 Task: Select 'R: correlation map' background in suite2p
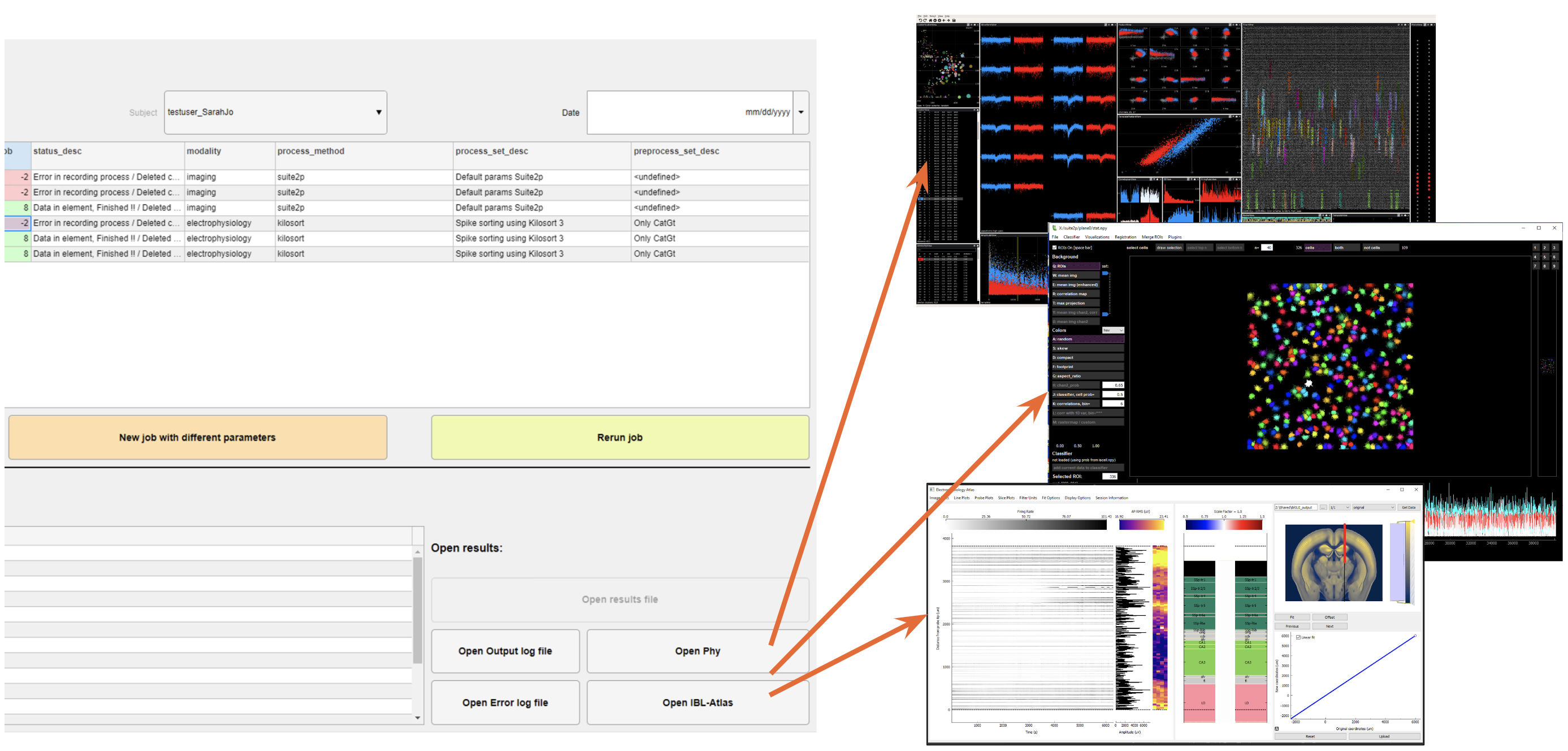click(x=1076, y=294)
